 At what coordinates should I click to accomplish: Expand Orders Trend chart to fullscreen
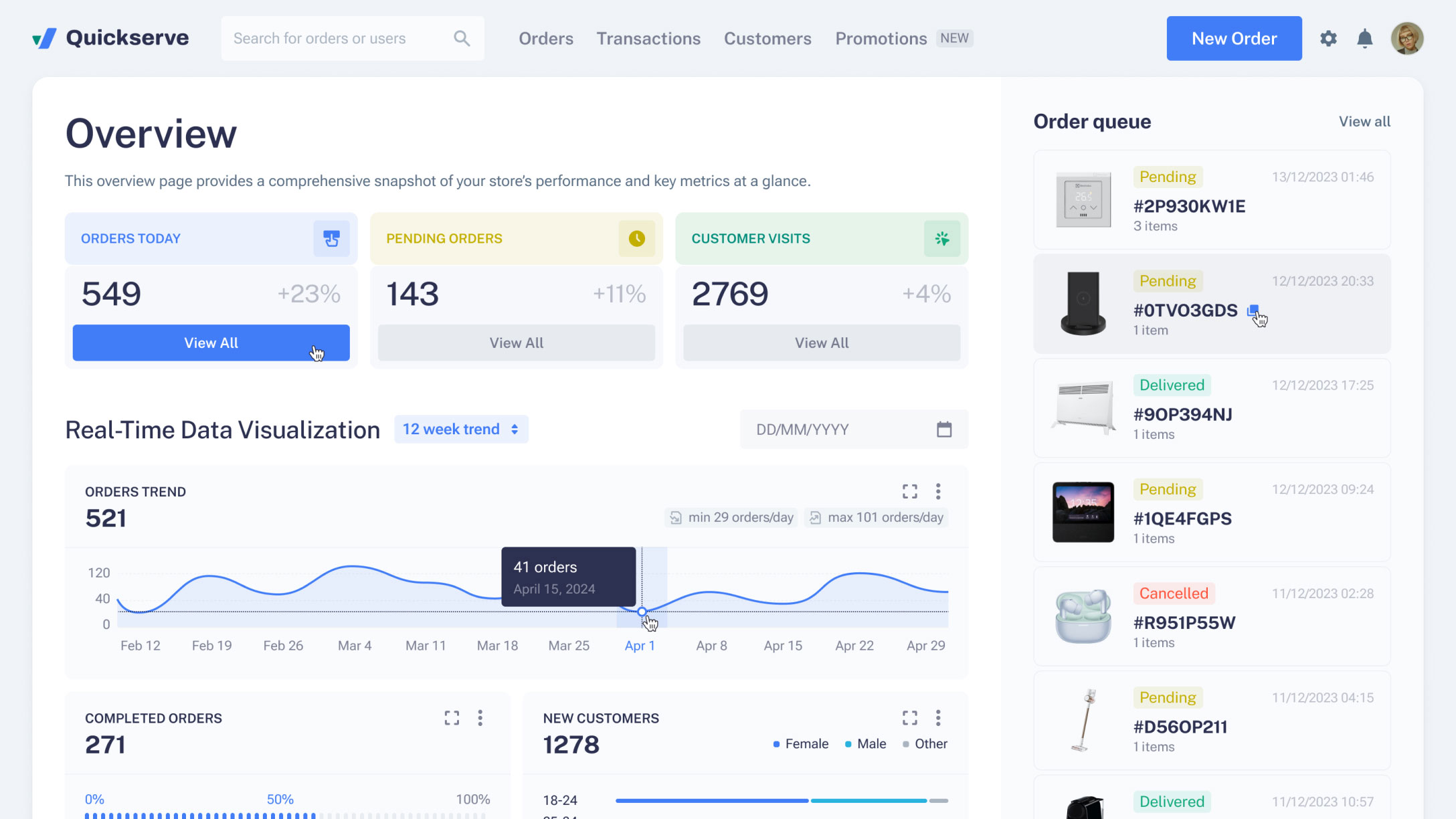tap(909, 492)
